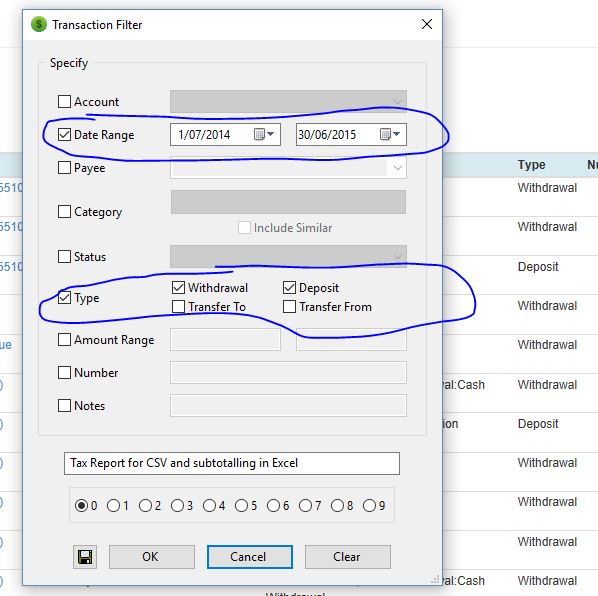The width and height of the screenshot is (598, 596).
Task: Uncheck the Date Range checkbox
Action: coord(64,135)
